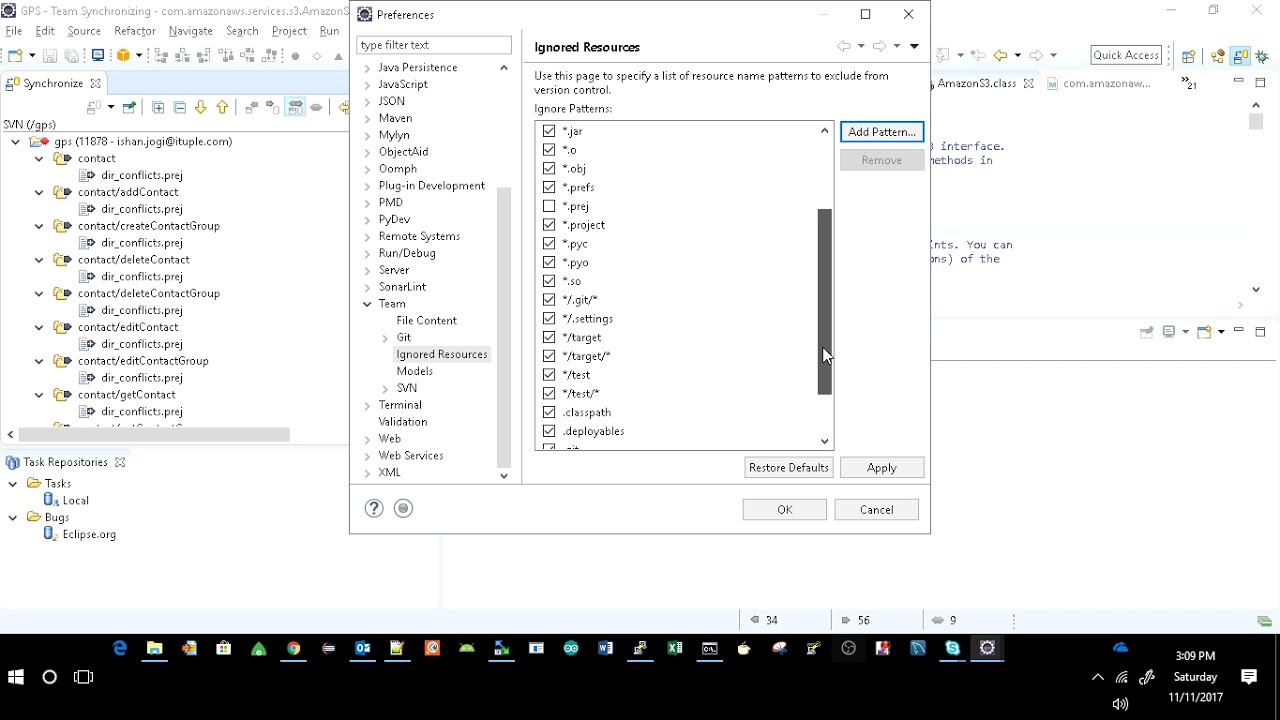
Task: Expand the Maven preferences node
Action: [367, 118]
